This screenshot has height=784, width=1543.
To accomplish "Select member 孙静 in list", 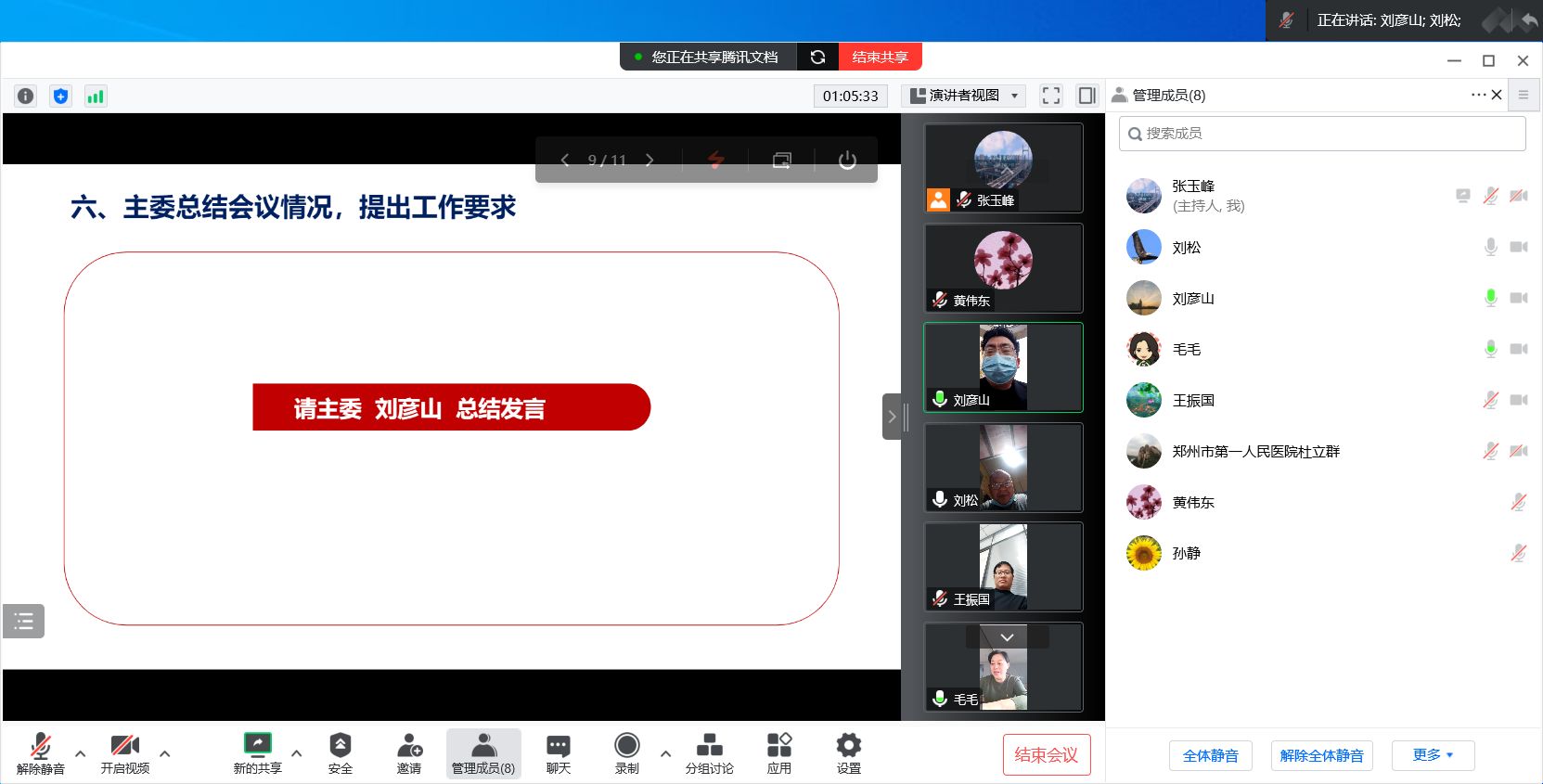I will [x=1322, y=554].
